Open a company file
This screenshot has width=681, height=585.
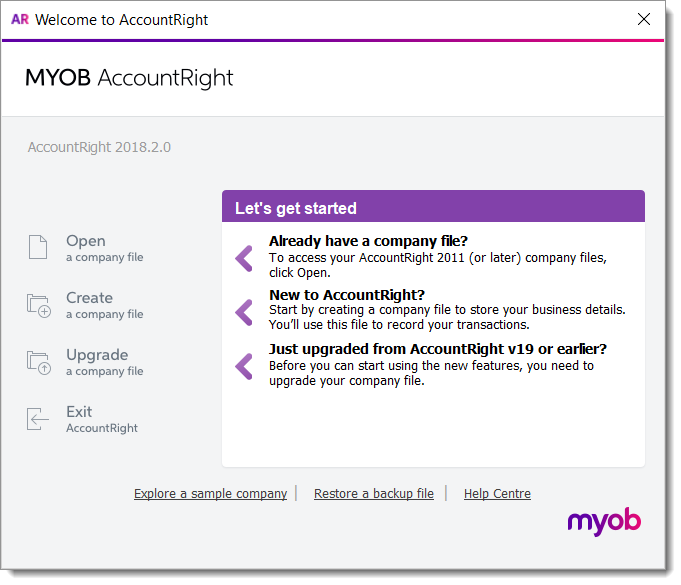tap(86, 241)
